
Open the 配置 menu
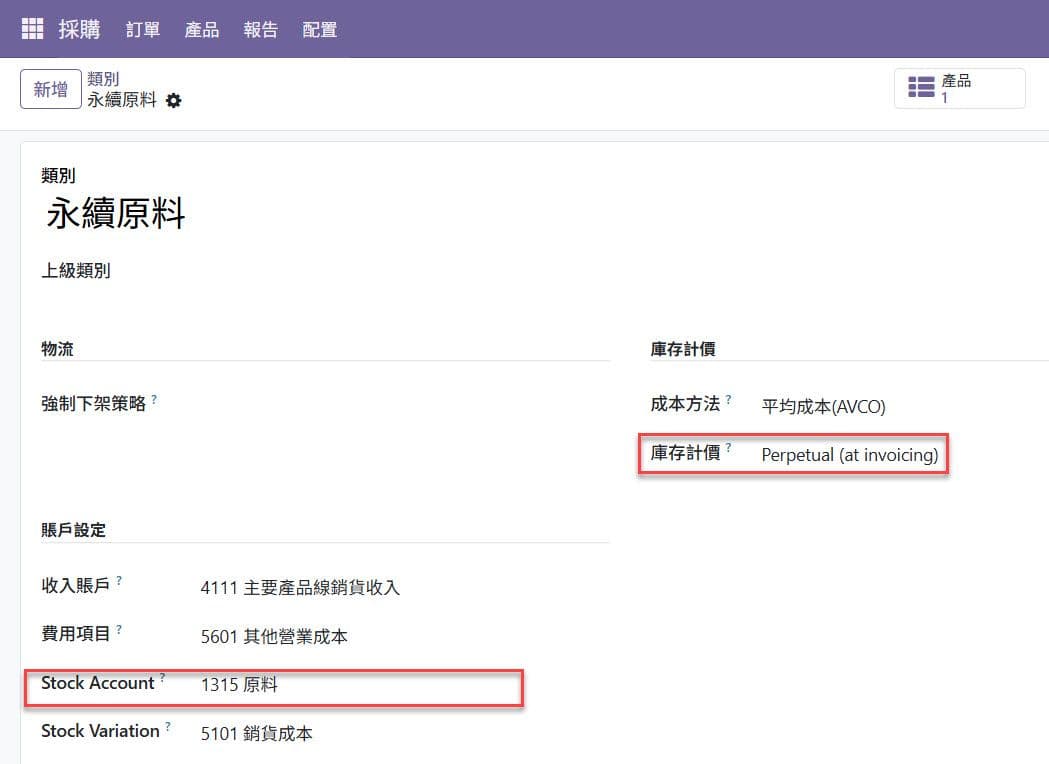pos(320,30)
